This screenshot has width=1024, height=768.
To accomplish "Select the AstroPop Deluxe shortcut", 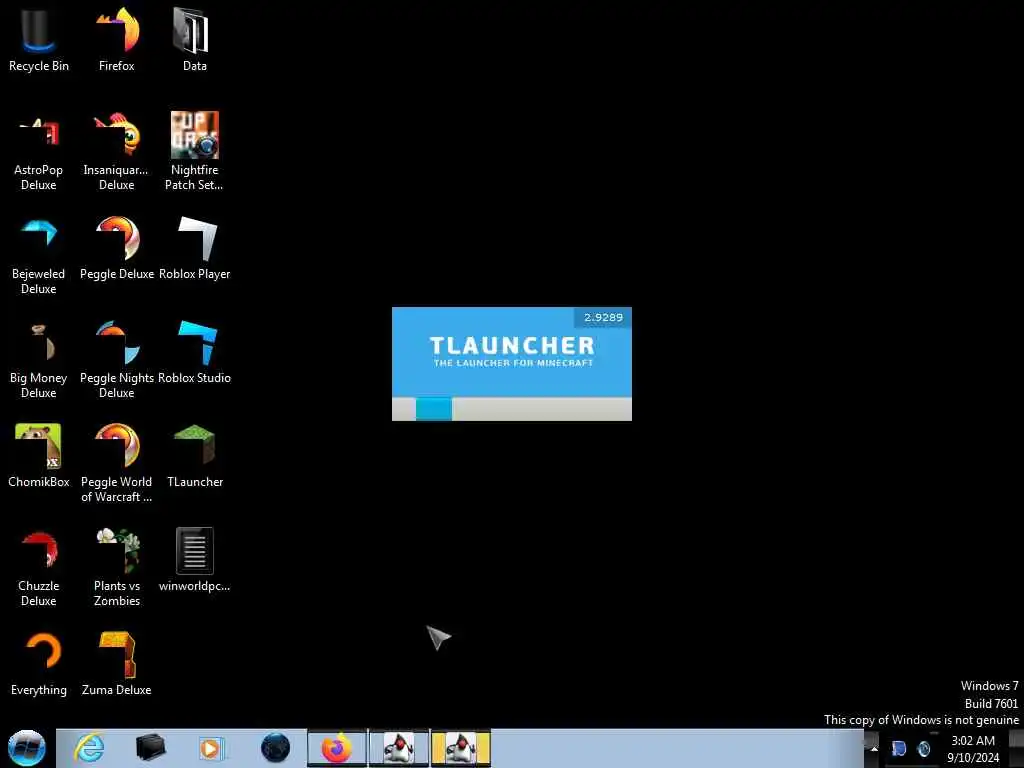I will click(x=39, y=152).
